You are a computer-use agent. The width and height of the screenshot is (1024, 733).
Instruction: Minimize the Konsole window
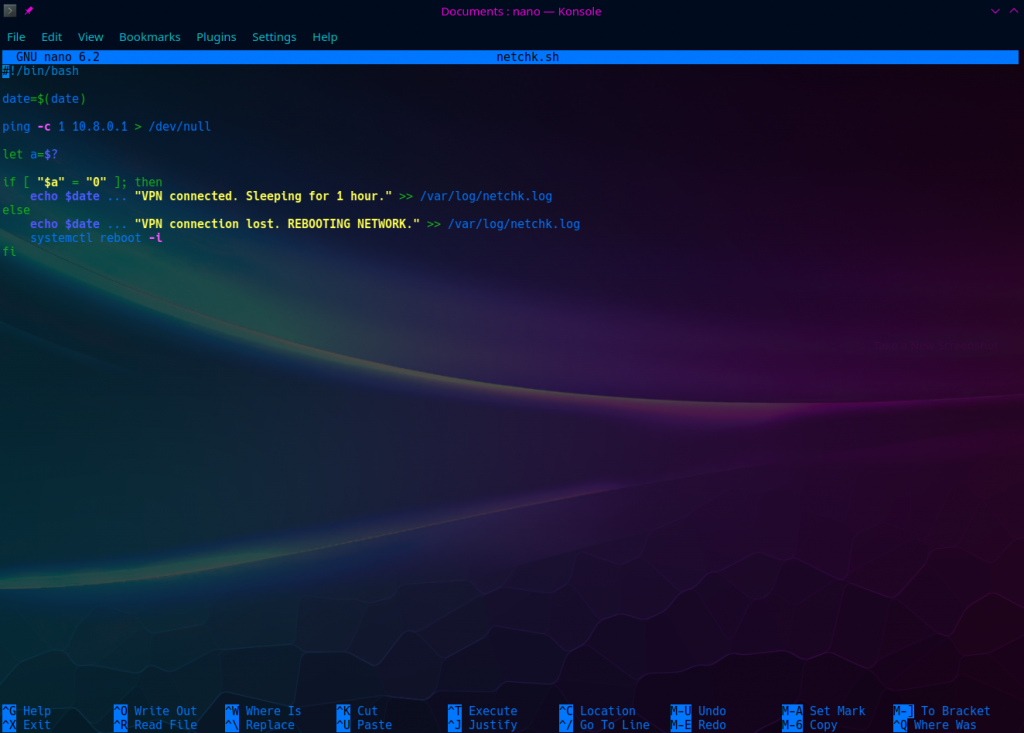pos(995,10)
